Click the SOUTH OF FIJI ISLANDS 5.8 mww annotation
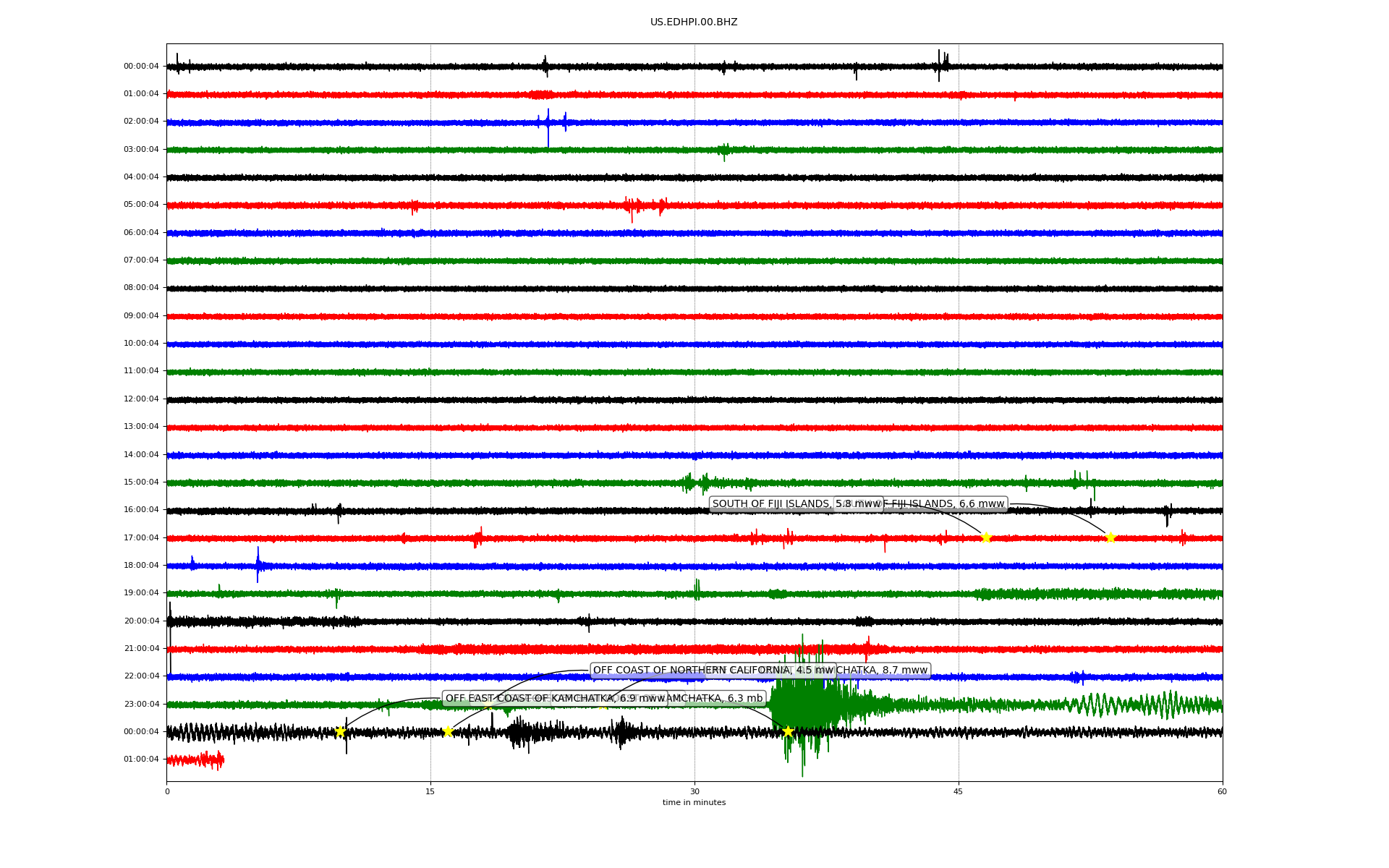 [x=796, y=504]
